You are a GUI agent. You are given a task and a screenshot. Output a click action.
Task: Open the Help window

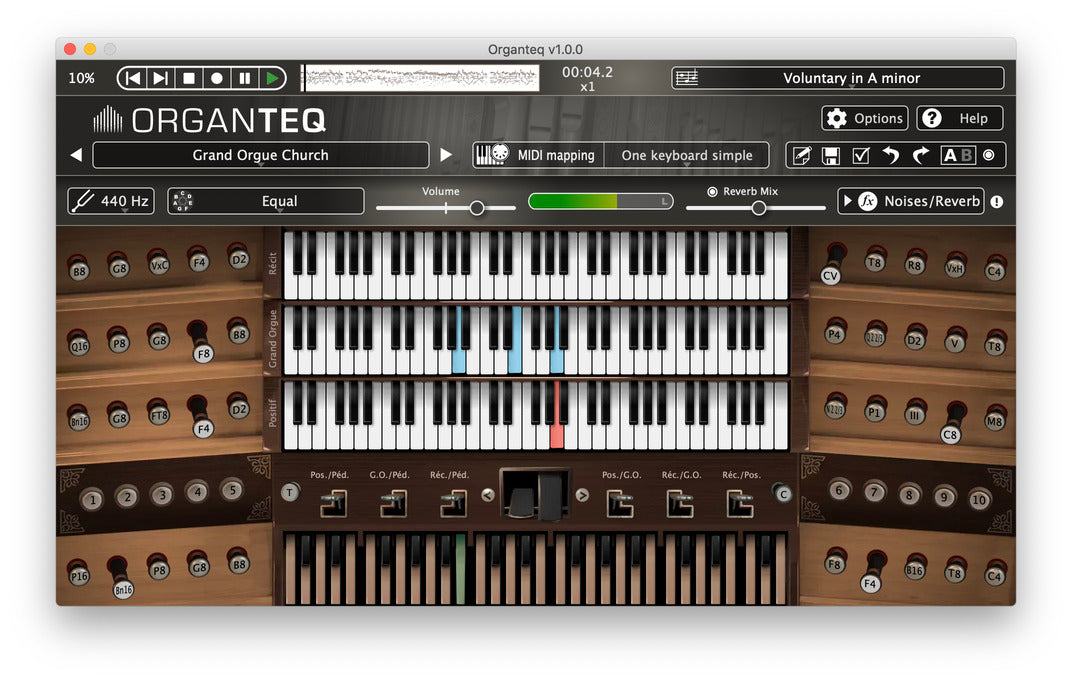pyautogui.click(x=959, y=118)
